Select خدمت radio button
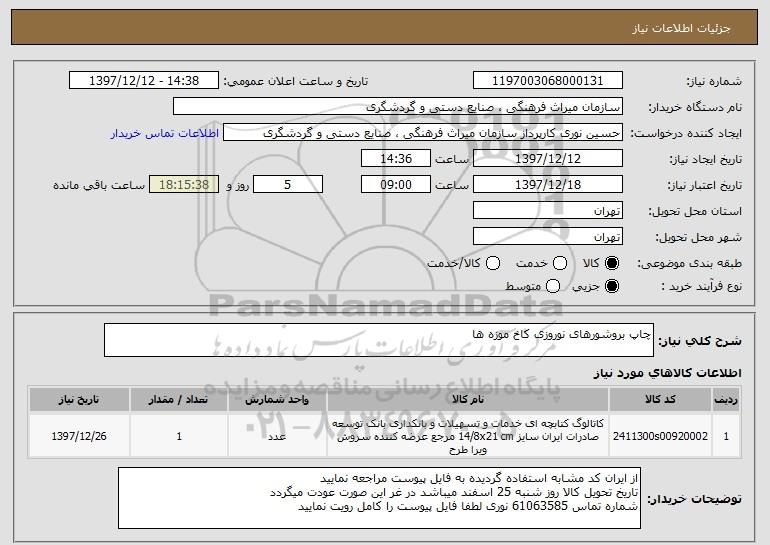The width and height of the screenshot is (770, 545). [x=560, y=263]
